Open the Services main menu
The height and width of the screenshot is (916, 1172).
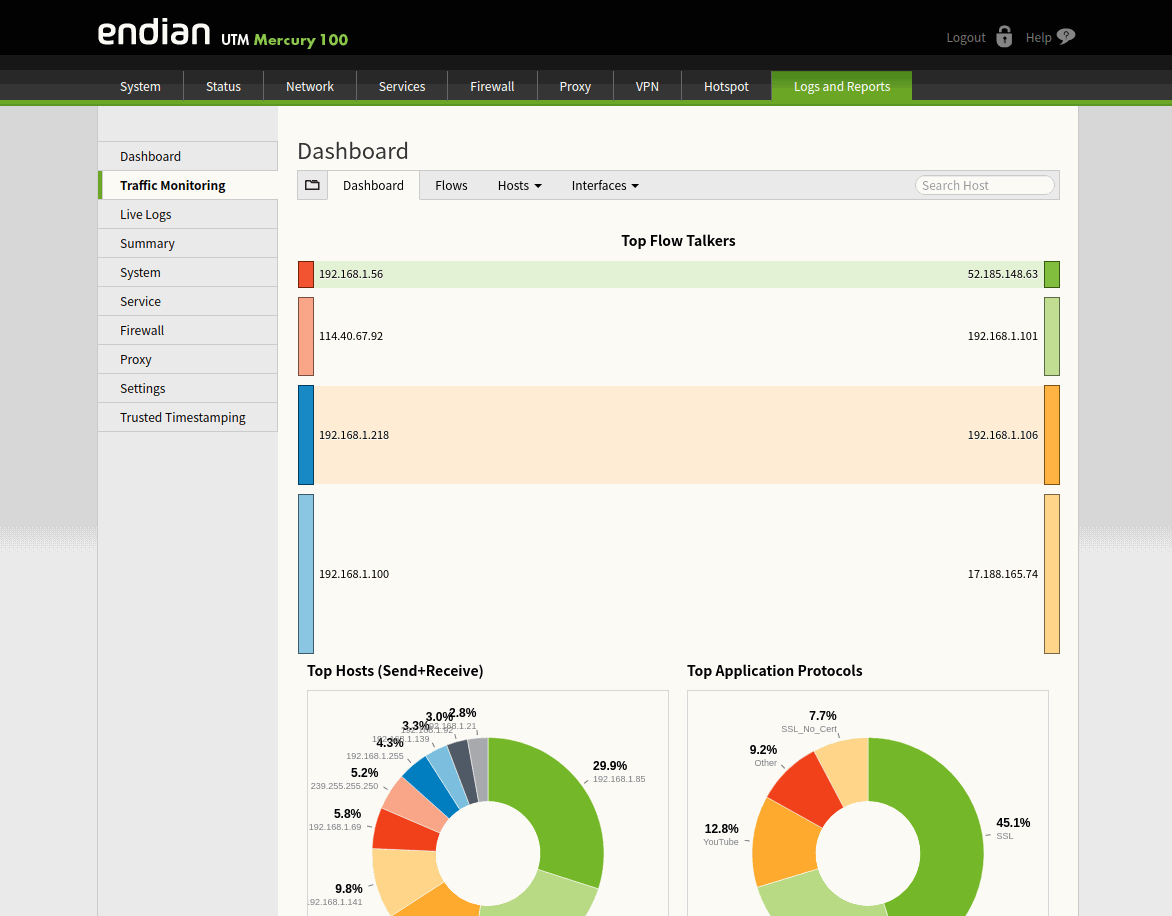pos(402,86)
